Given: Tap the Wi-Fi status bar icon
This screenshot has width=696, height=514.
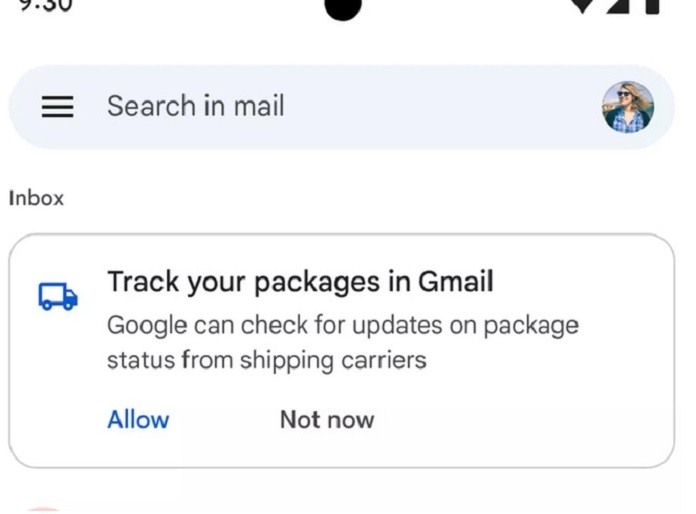Looking at the screenshot, I should tap(581, 5).
